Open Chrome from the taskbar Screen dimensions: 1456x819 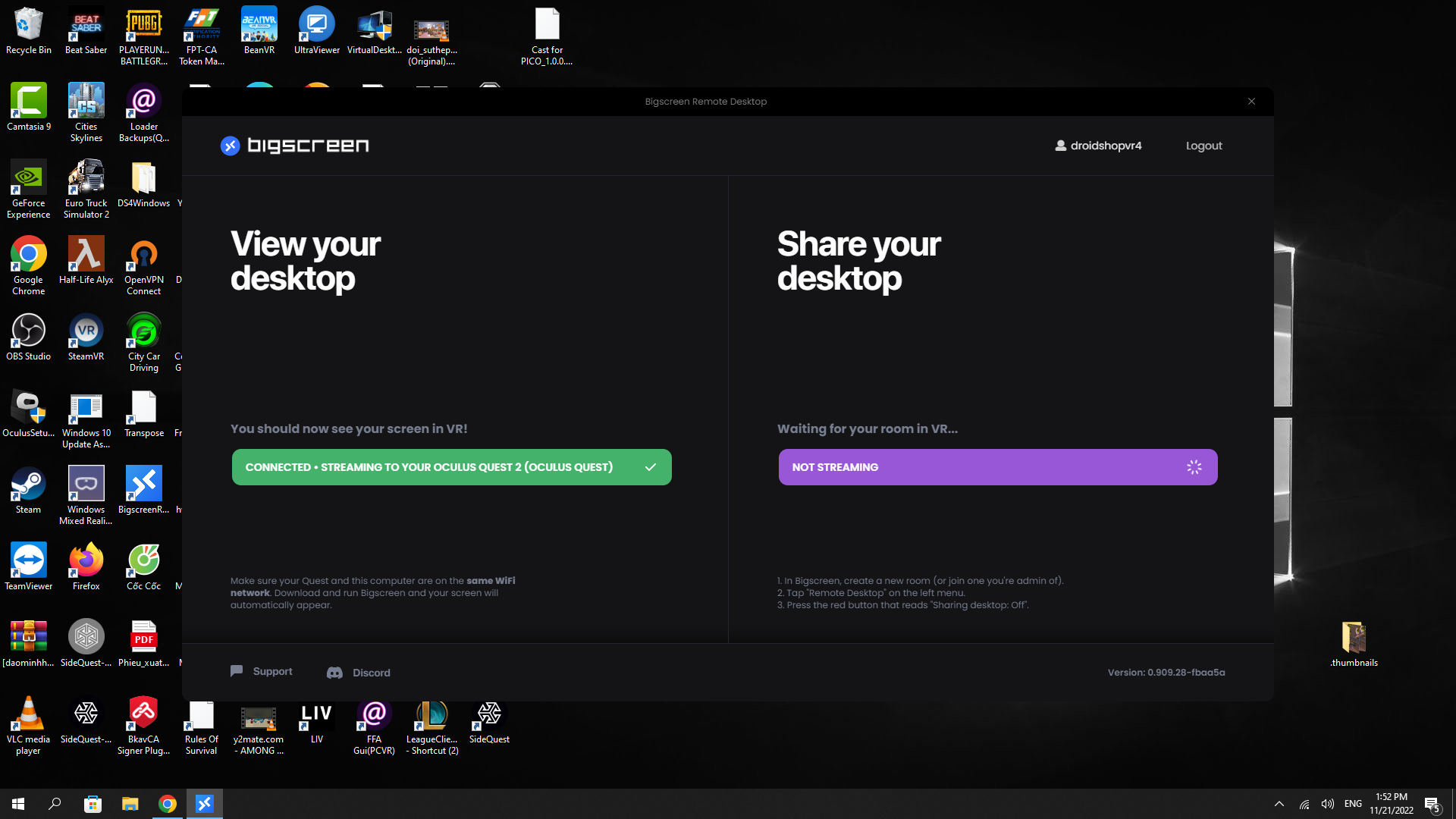click(168, 804)
